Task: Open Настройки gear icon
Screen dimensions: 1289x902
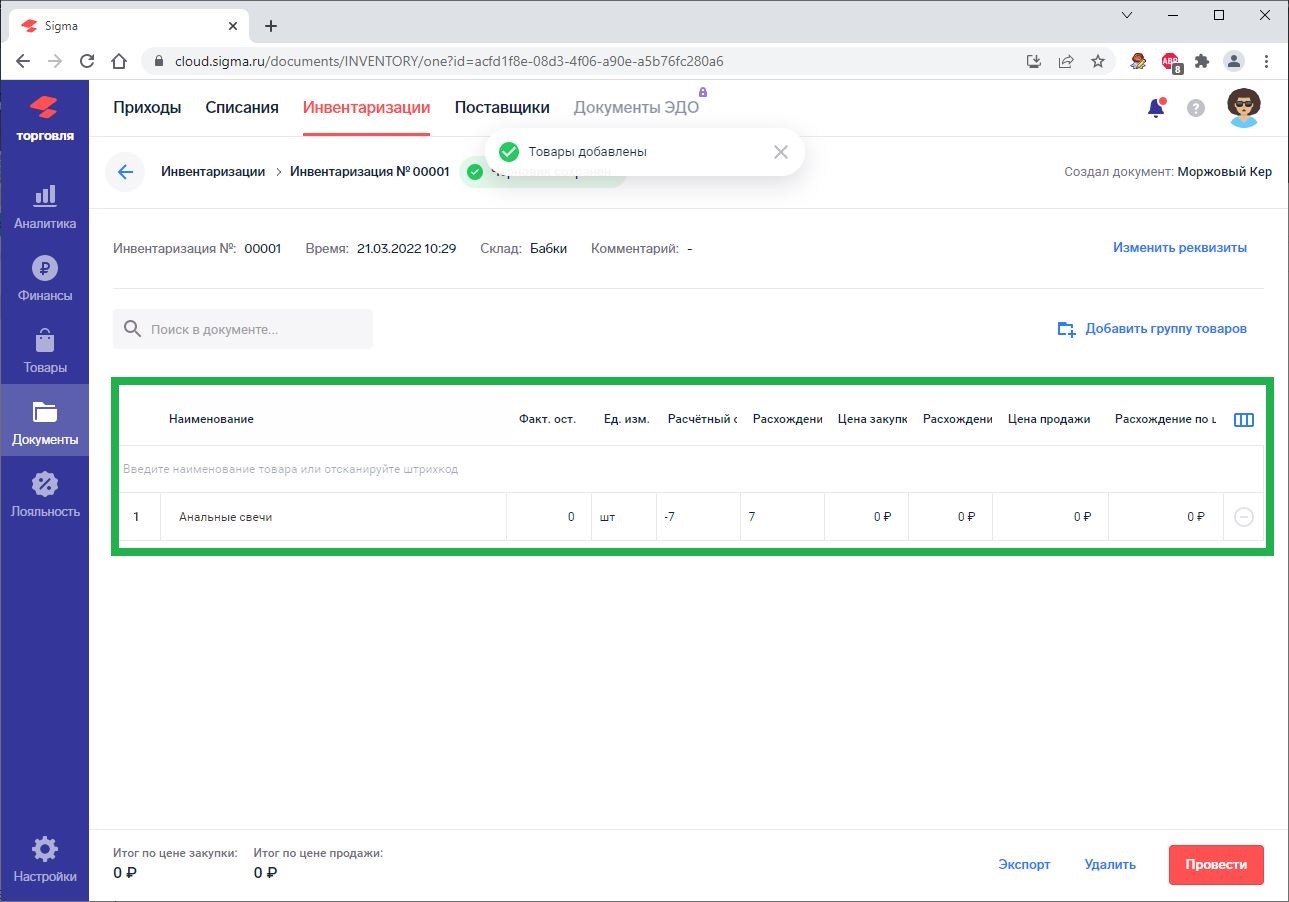Action: tap(44, 859)
